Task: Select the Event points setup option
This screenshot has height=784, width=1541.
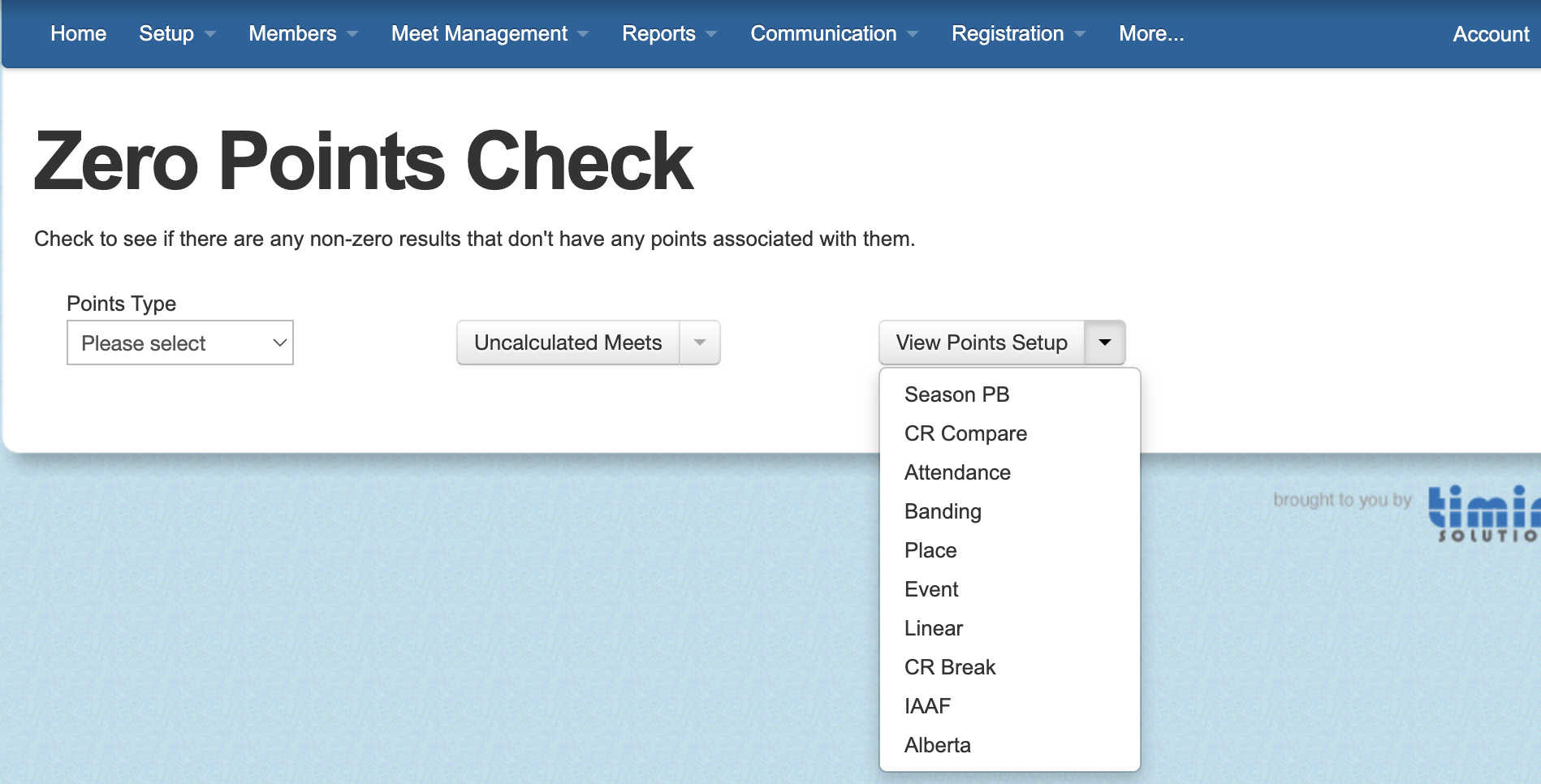Action: point(1010,589)
